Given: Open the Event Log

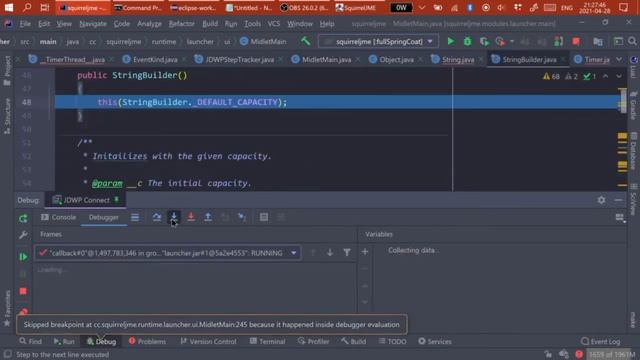Looking at the screenshot, I should coord(600,341).
